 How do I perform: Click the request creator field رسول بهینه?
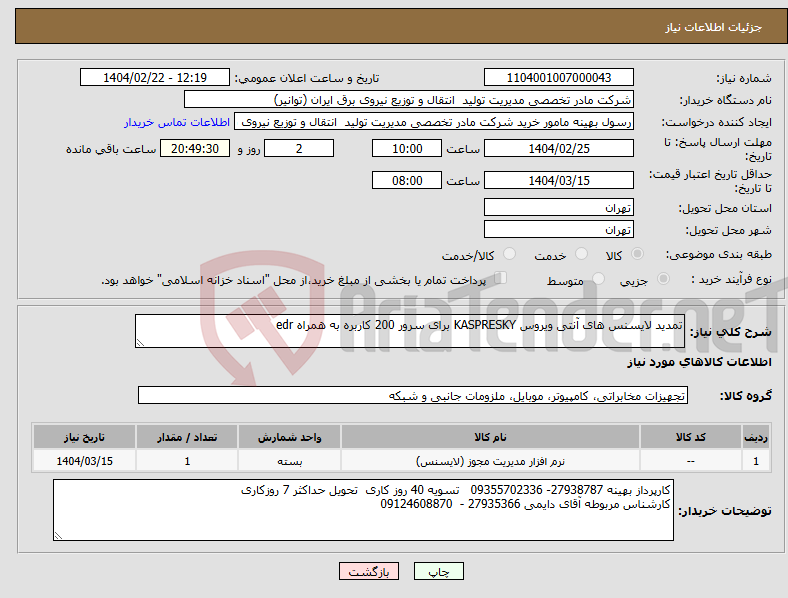434,122
